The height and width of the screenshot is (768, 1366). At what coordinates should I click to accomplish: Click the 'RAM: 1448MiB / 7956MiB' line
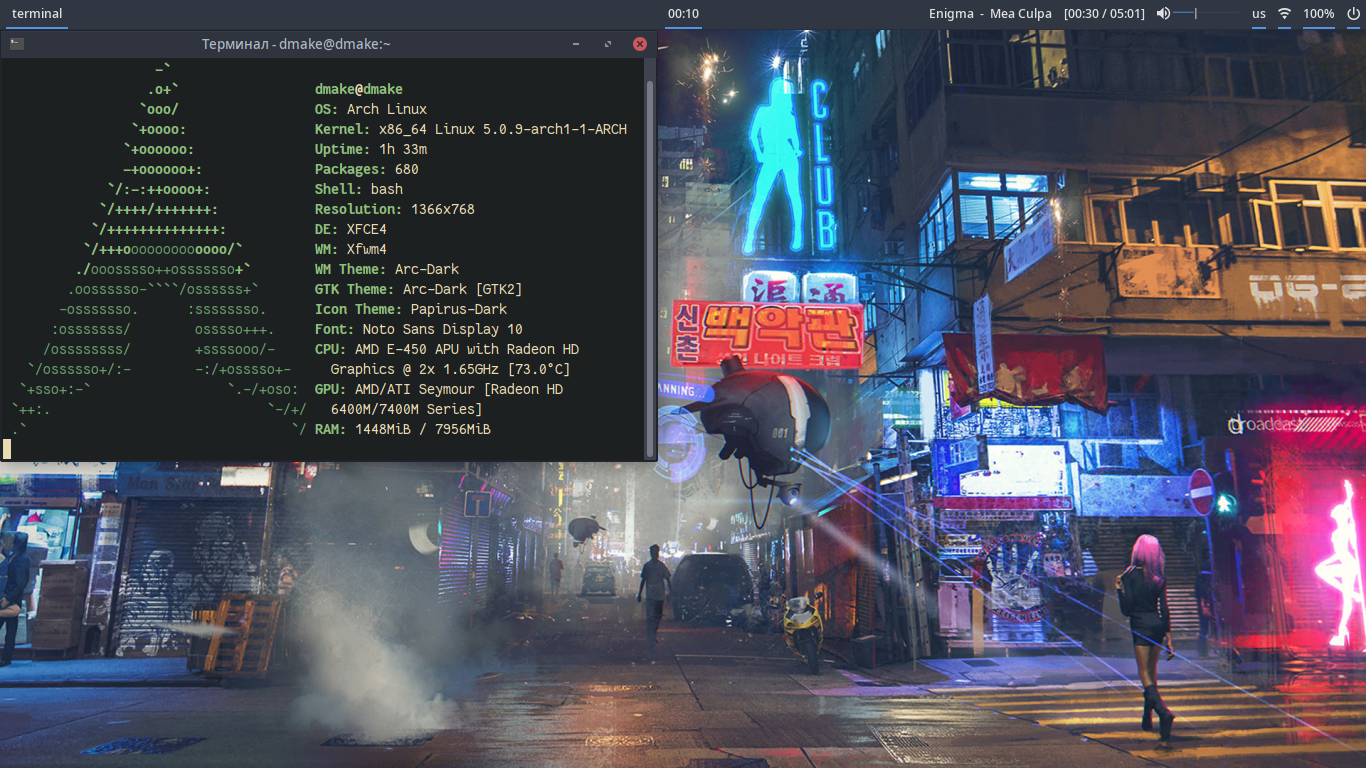403,429
